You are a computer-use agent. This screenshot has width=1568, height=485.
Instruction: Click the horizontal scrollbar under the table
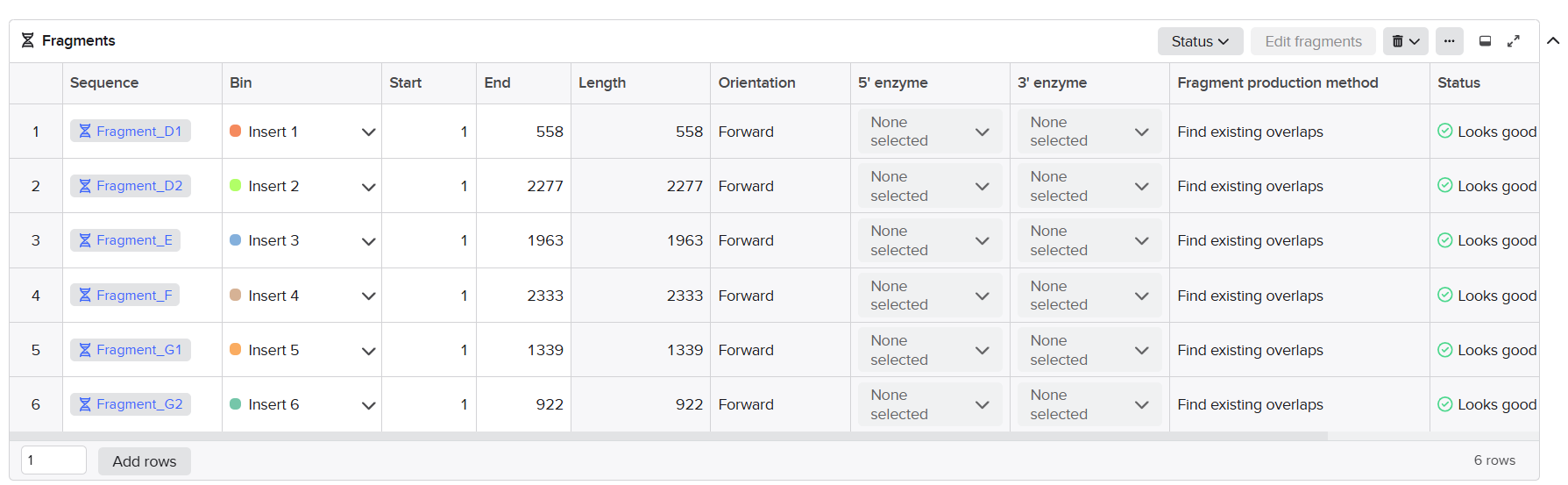pyautogui.click(x=669, y=436)
